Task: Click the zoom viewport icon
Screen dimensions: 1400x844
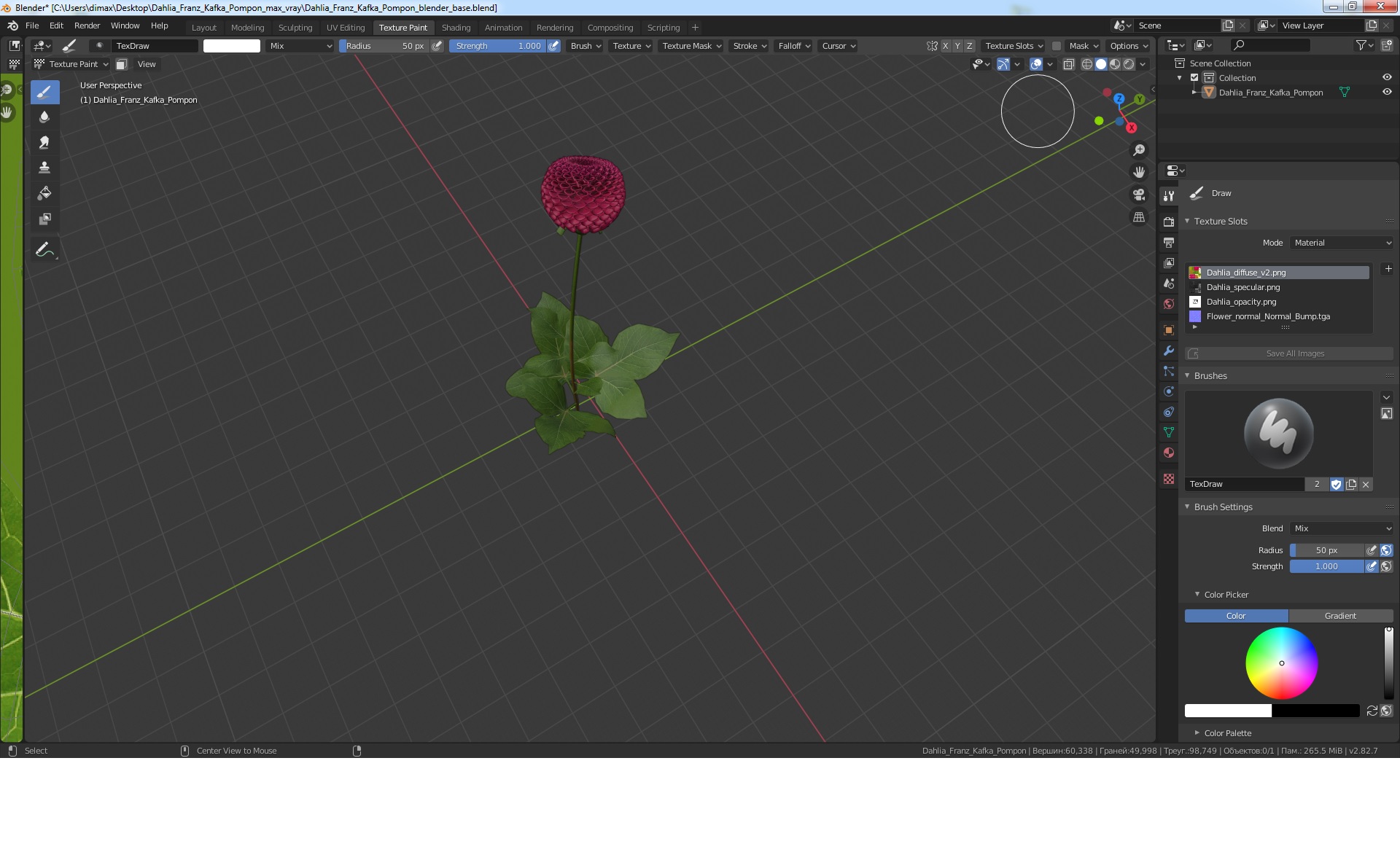Action: (1139, 150)
